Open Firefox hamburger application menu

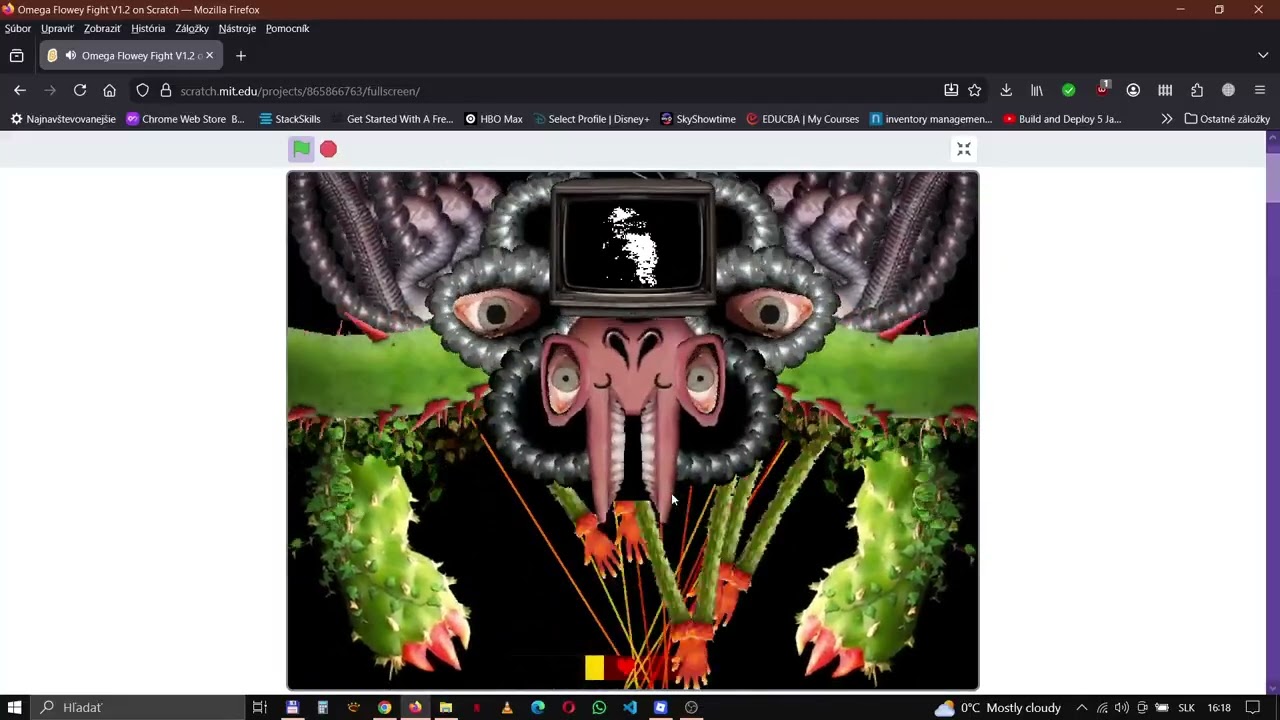click(1260, 90)
